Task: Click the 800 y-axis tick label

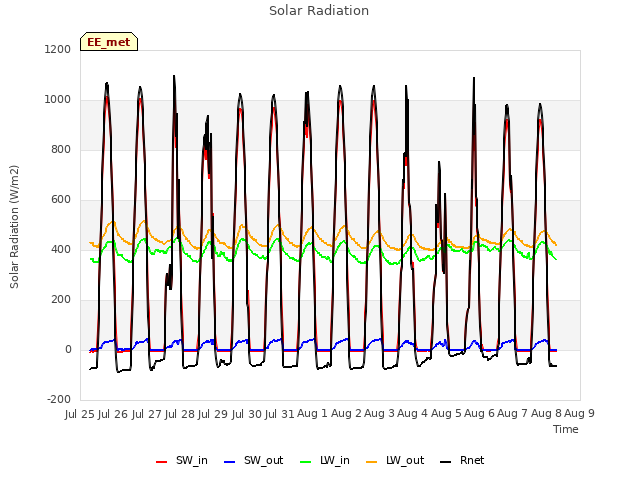Action: pyautogui.click(x=61, y=149)
